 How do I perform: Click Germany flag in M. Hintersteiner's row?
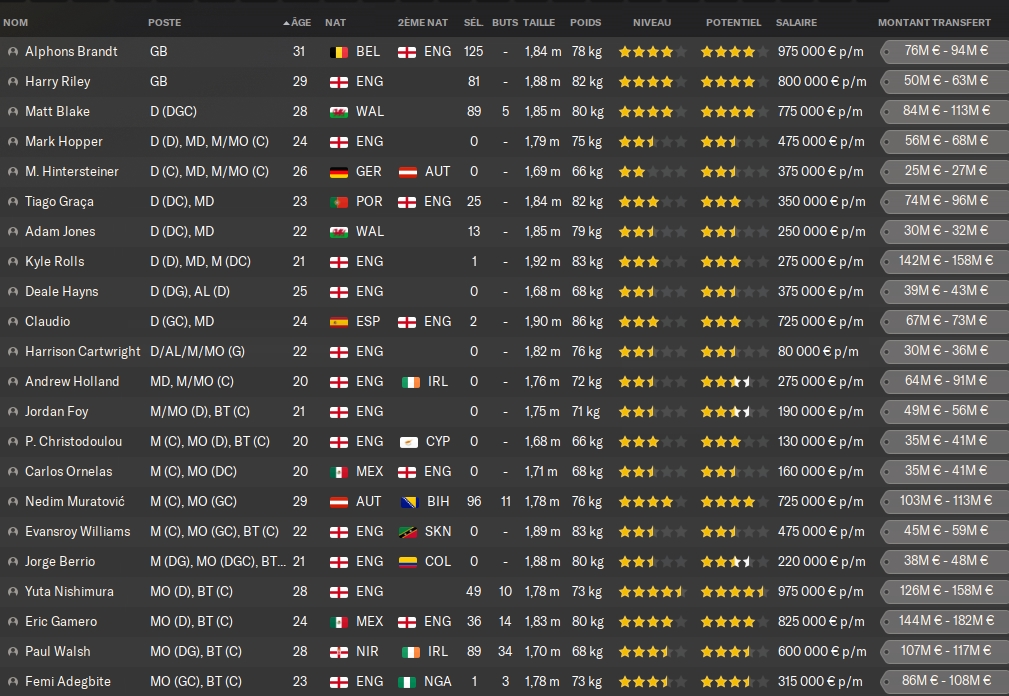[338, 172]
